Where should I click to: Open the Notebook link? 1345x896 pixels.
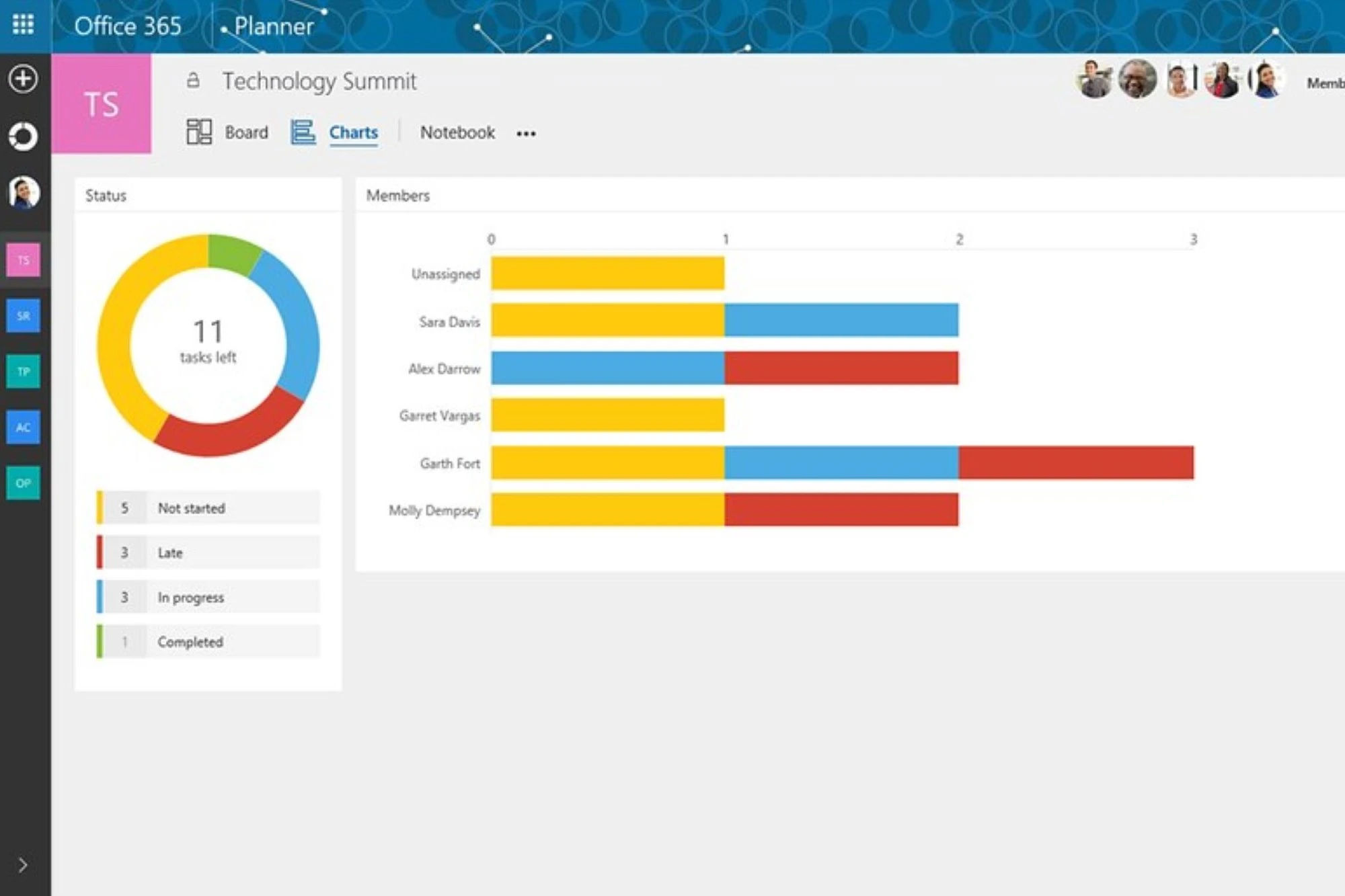(457, 132)
